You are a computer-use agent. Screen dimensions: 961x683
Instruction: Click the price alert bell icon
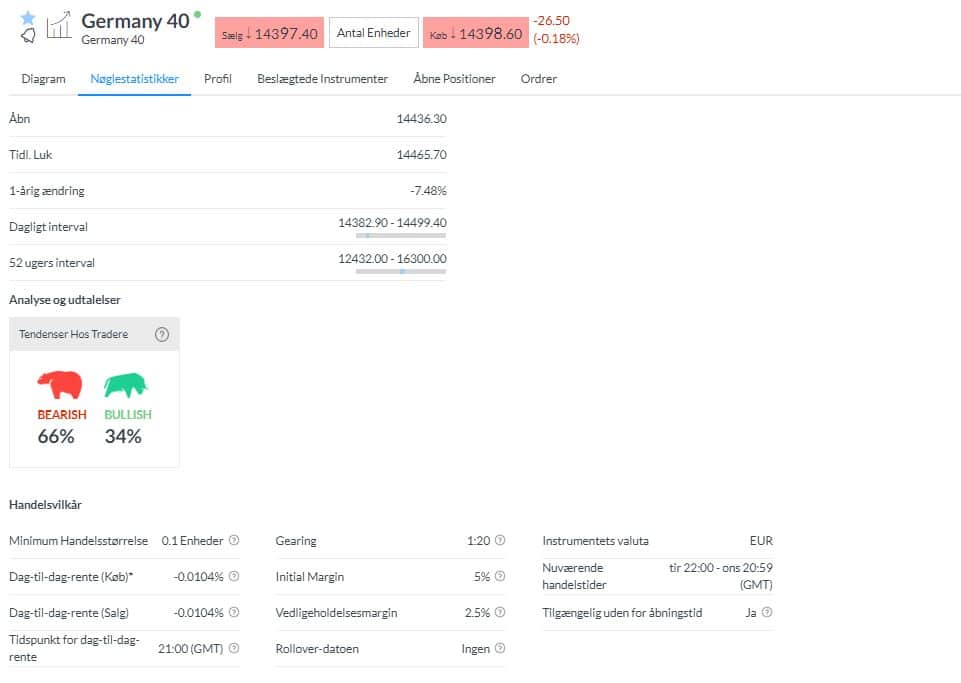tap(28, 37)
